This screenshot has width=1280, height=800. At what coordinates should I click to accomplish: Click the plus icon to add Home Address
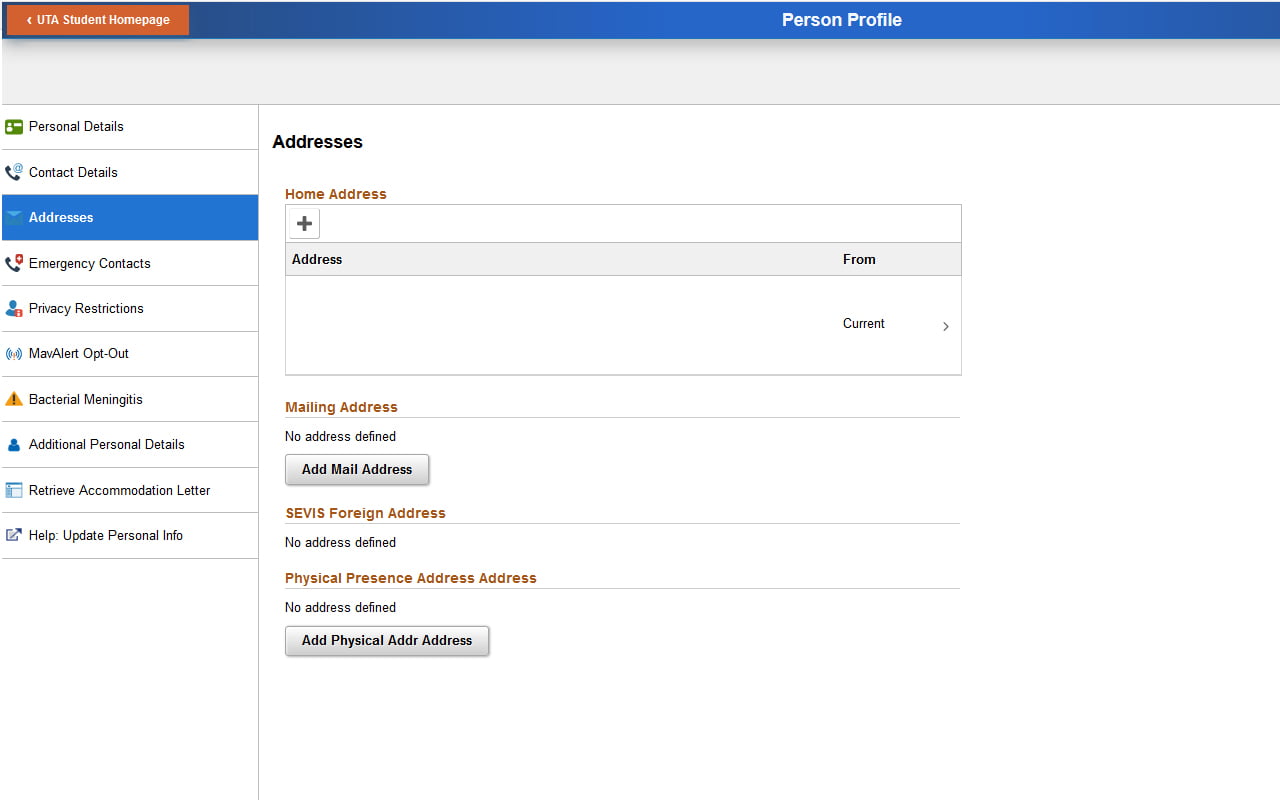point(303,223)
